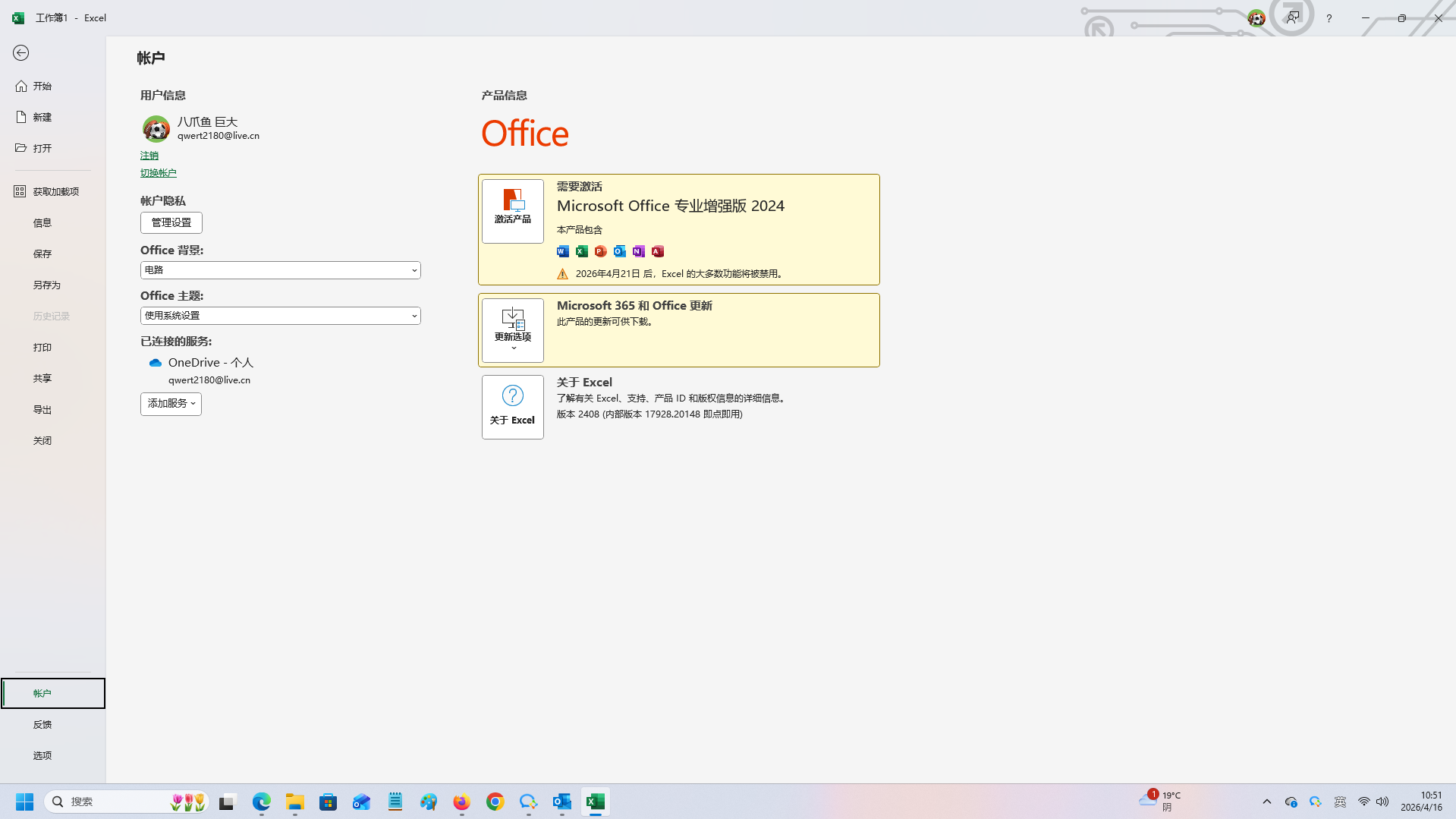Screen dimensions: 1456x819
Task: Select the Open (打开) menu item
Action: tap(42, 148)
